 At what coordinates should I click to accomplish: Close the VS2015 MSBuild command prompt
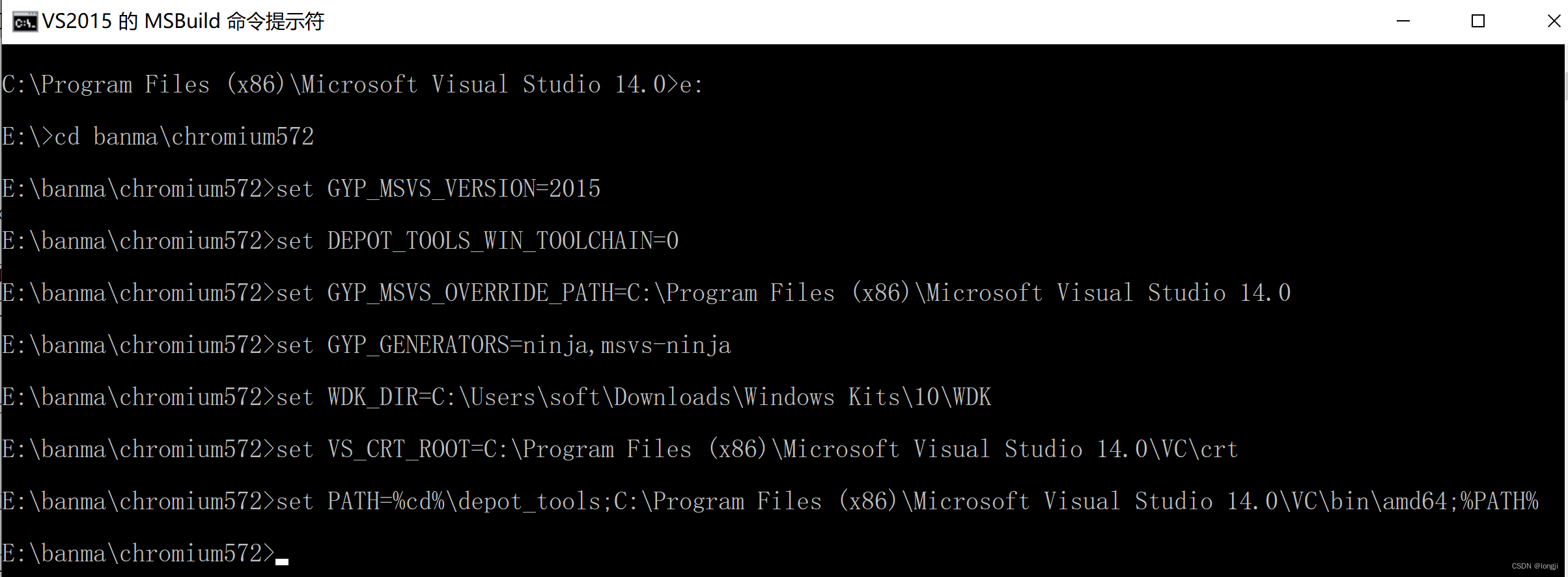point(1552,21)
